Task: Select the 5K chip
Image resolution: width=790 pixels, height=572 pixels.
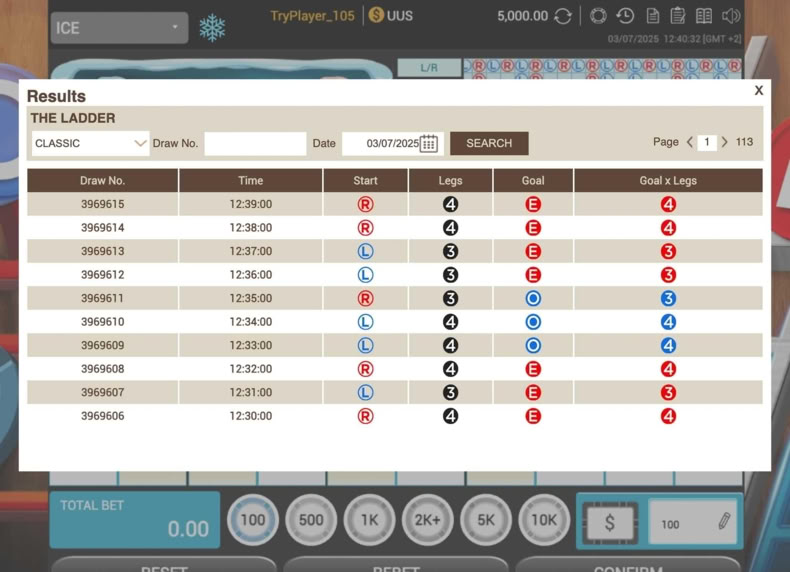Action: [x=486, y=520]
